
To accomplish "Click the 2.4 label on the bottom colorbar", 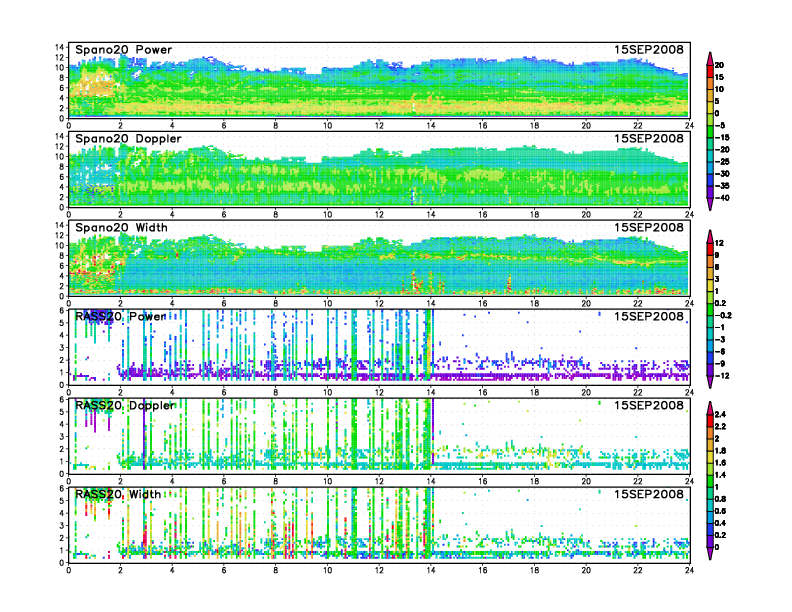I will (720, 415).
